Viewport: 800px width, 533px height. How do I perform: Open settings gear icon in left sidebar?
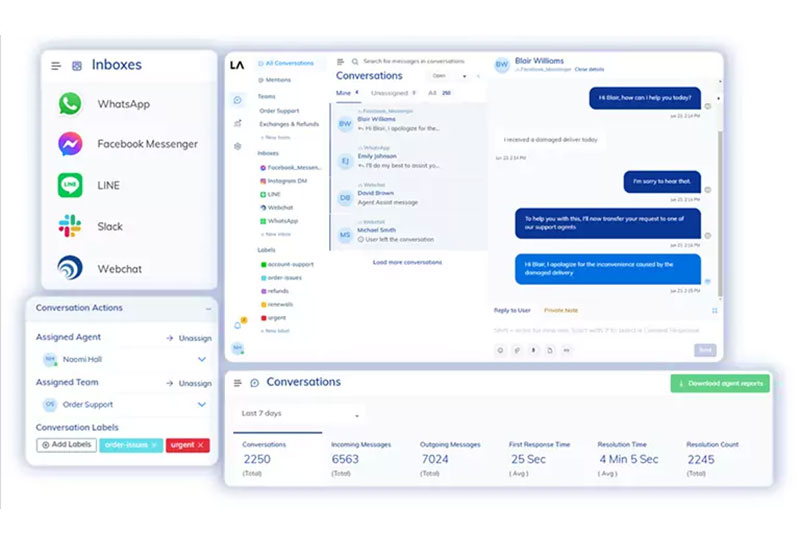(237, 146)
